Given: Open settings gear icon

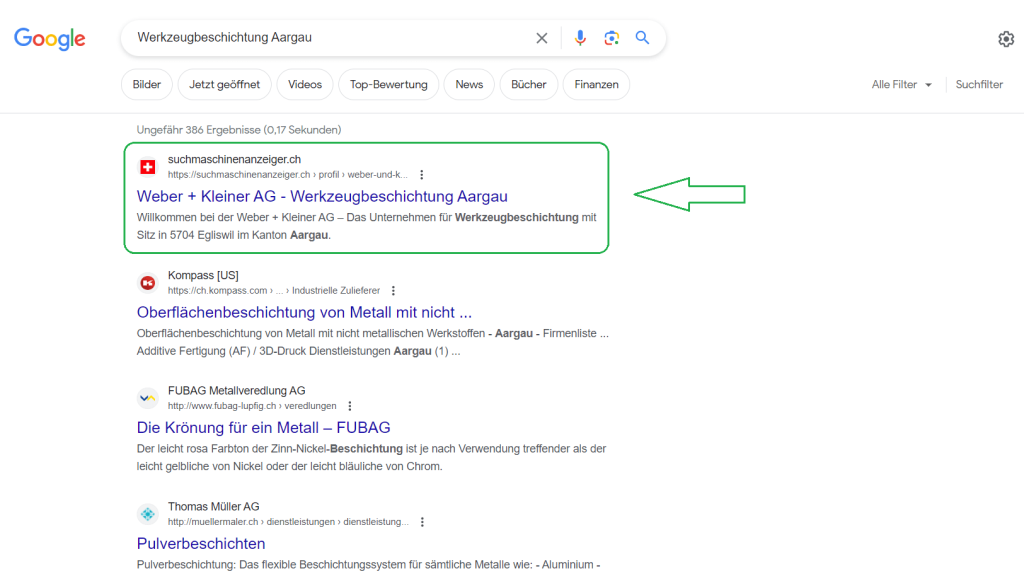Looking at the screenshot, I should point(1006,39).
